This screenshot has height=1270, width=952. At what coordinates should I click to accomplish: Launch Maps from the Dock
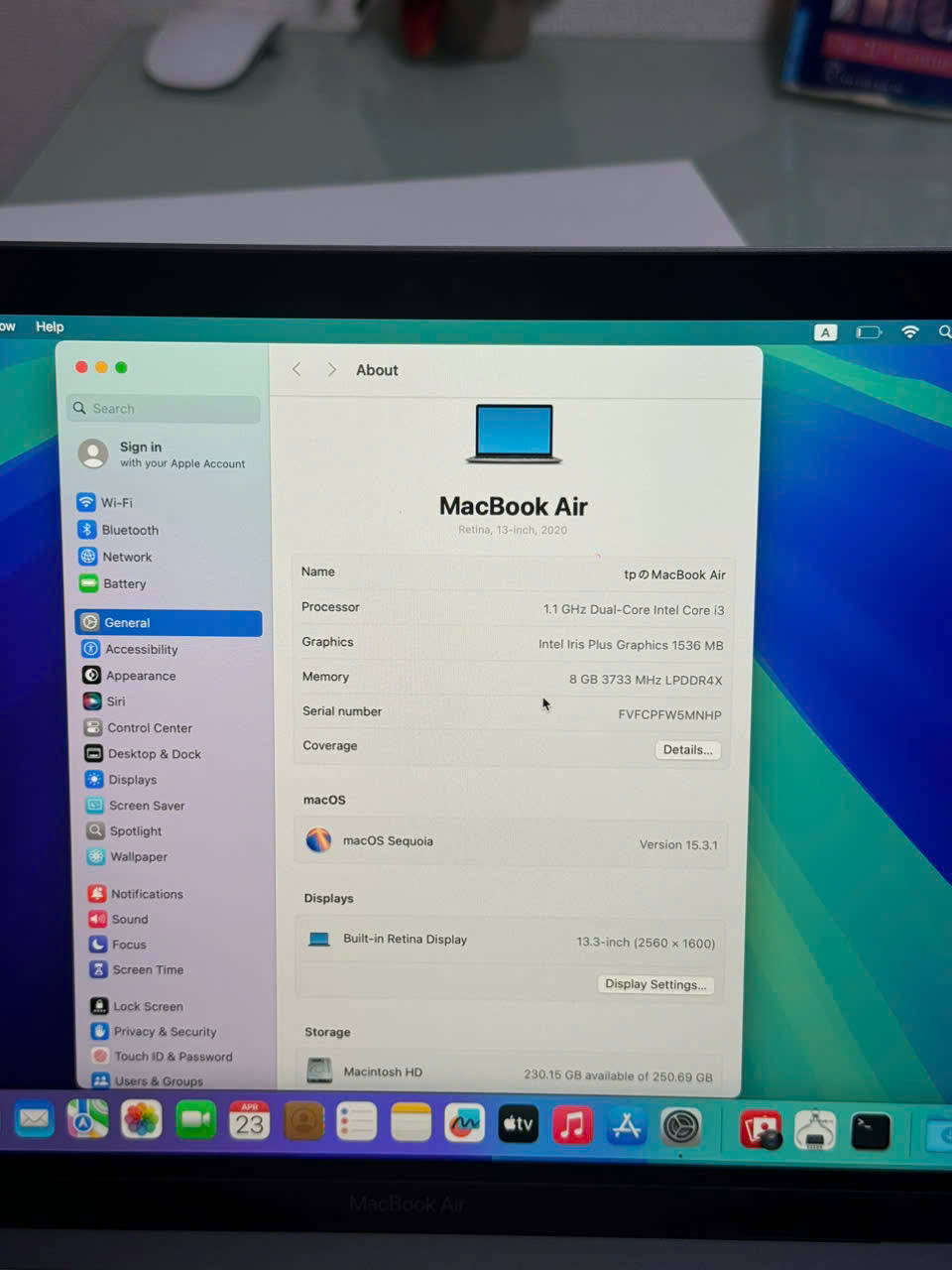coord(87,1121)
